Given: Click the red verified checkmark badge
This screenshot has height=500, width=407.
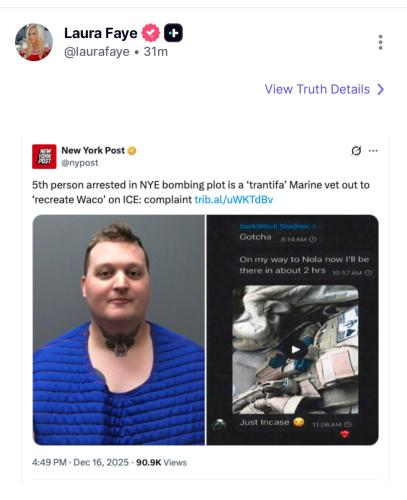Looking at the screenshot, I should pos(151,33).
